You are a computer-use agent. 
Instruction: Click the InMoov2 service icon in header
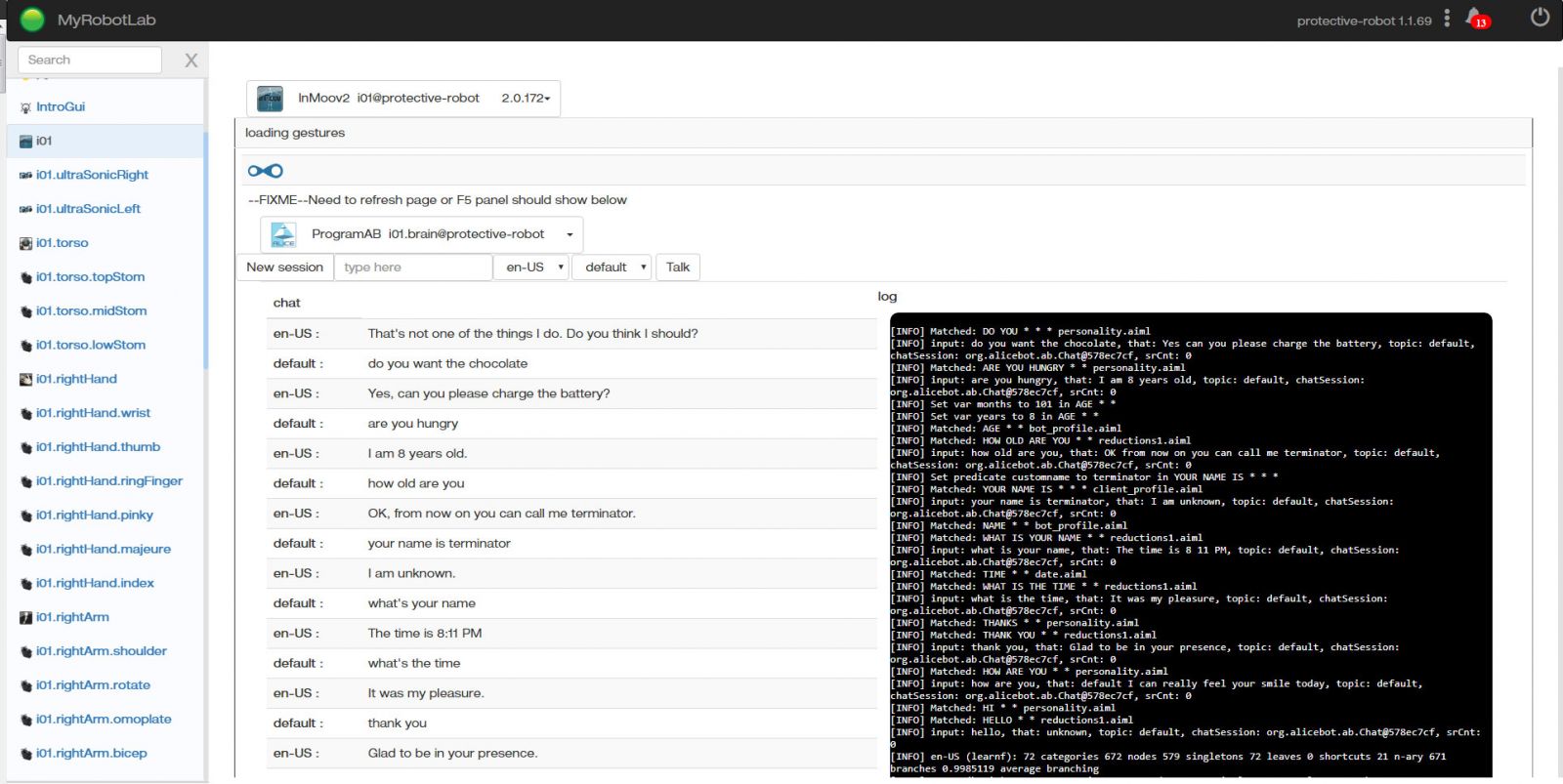tap(270, 99)
